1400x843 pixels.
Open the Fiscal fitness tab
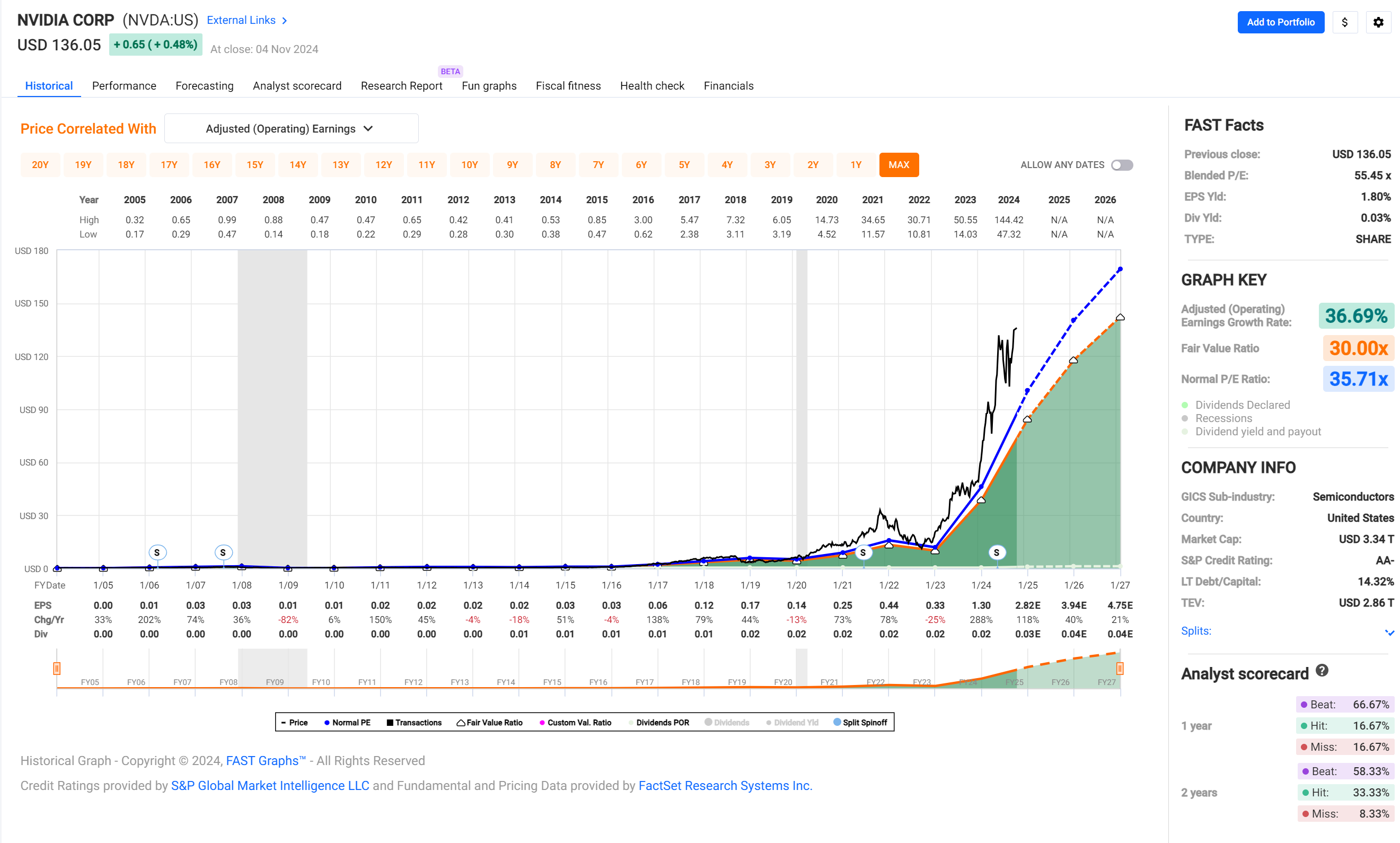point(568,86)
